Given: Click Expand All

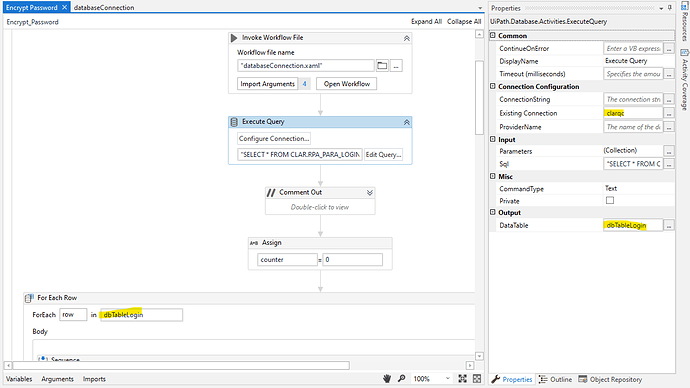Looking at the screenshot, I should click(426, 21).
